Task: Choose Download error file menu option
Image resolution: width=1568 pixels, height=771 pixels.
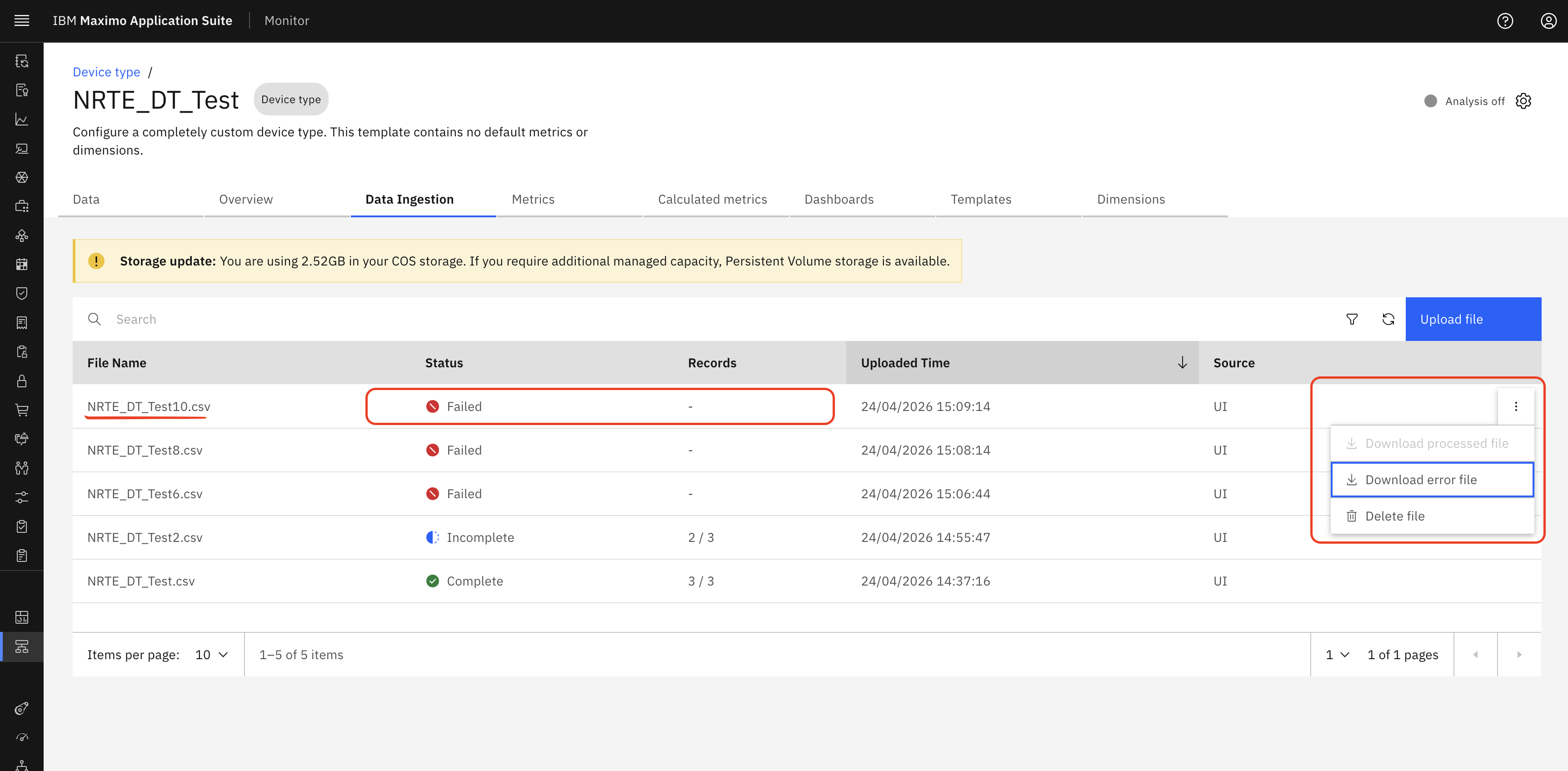Action: point(1432,480)
